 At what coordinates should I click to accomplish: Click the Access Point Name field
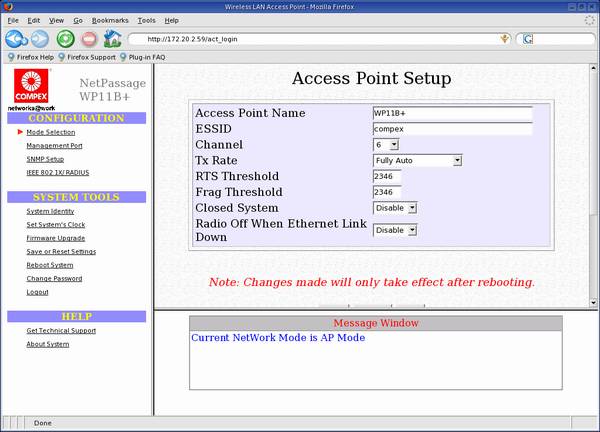(452, 113)
